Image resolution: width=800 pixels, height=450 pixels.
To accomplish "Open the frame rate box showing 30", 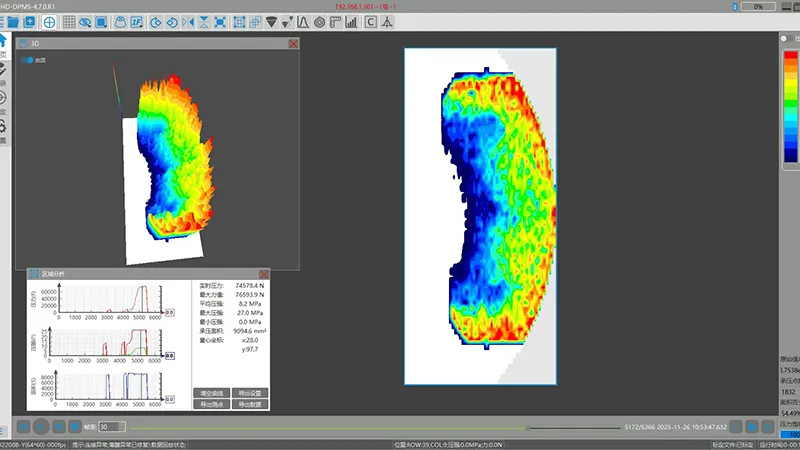I will tap(112, 427).
